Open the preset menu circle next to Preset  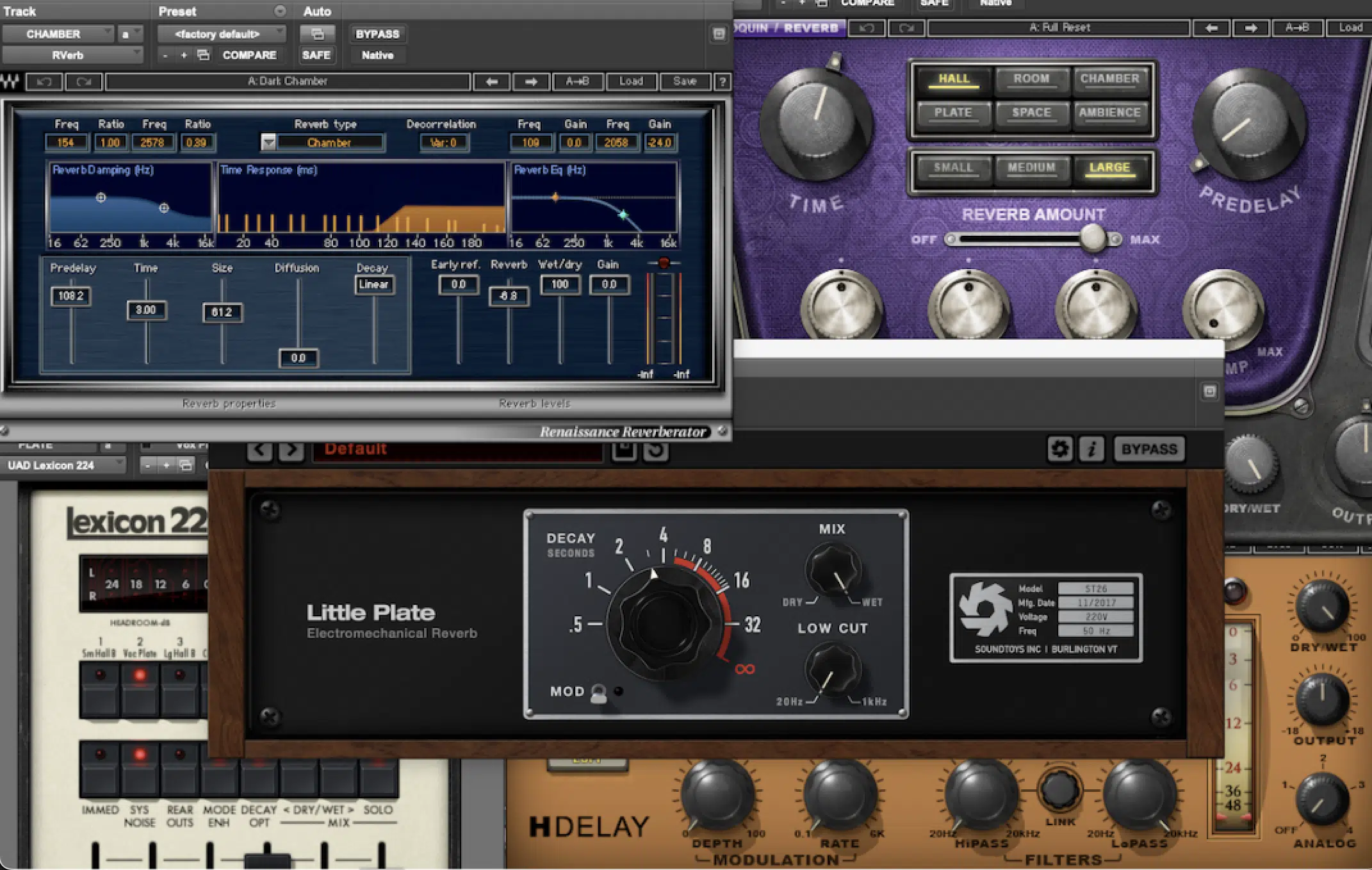point(280,11)
